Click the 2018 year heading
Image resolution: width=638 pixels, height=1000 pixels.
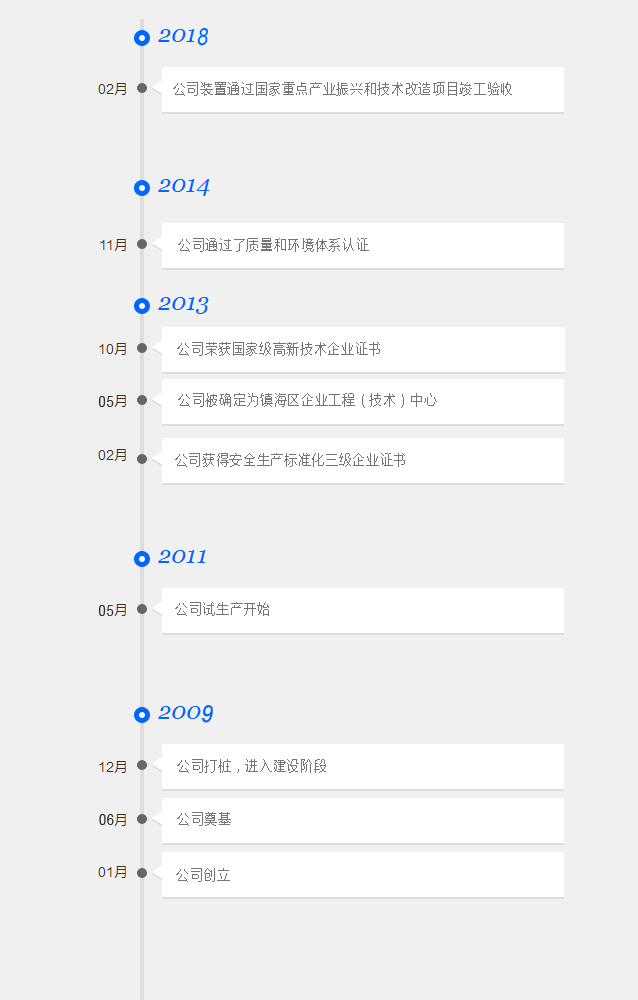[183, 37]
